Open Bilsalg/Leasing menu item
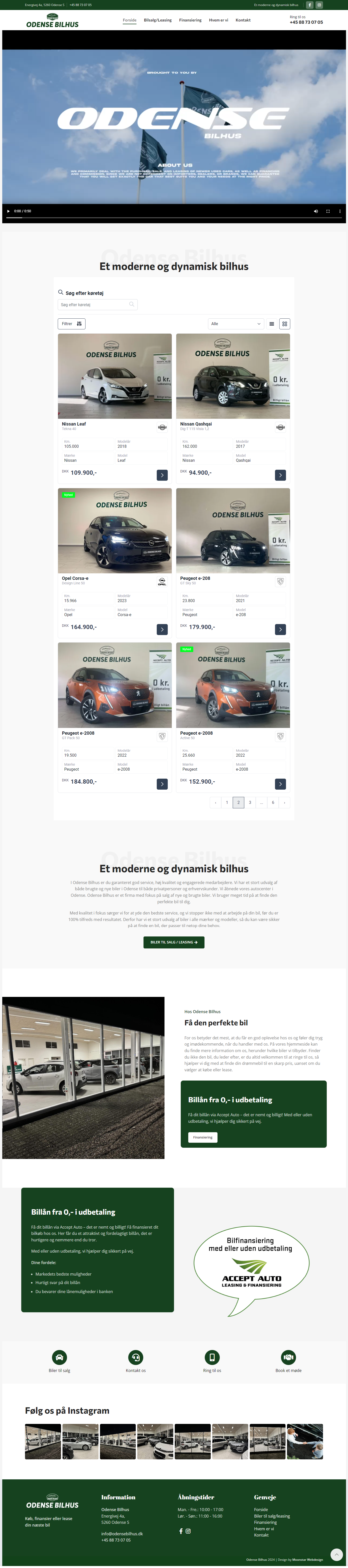This screenshot has width=348, height=1568. point(158,20)
